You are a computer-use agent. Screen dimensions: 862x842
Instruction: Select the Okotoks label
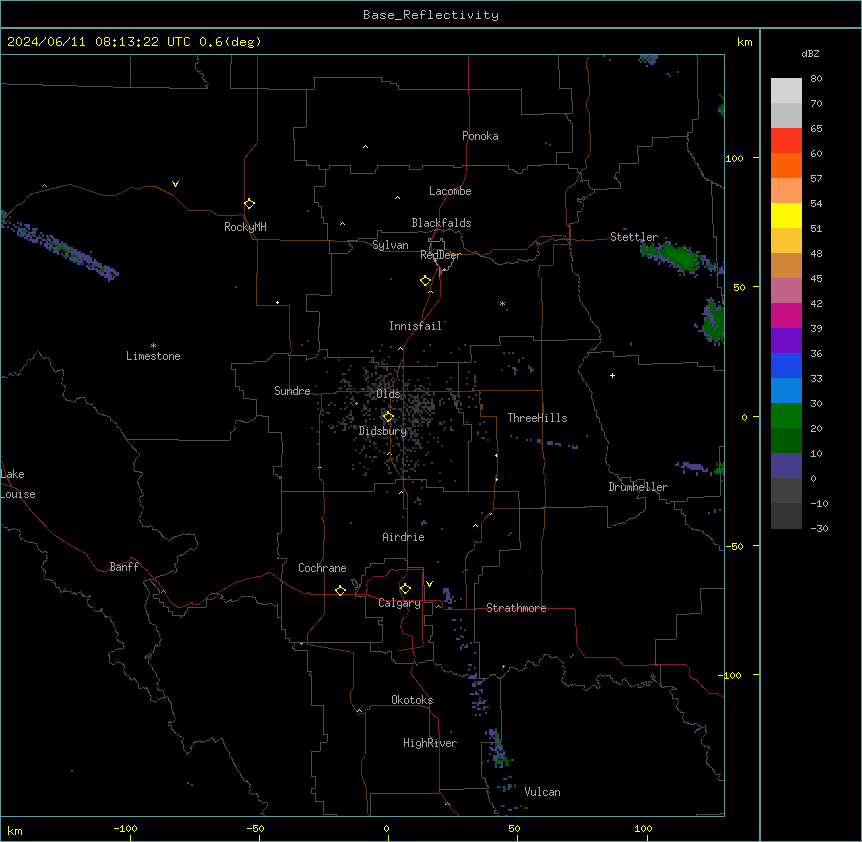(412, 700)
